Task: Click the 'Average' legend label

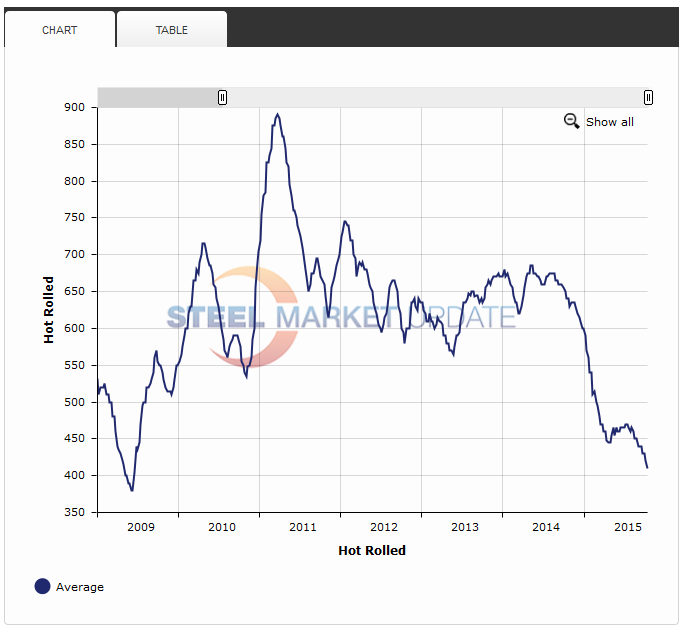Action: (80, 587)
